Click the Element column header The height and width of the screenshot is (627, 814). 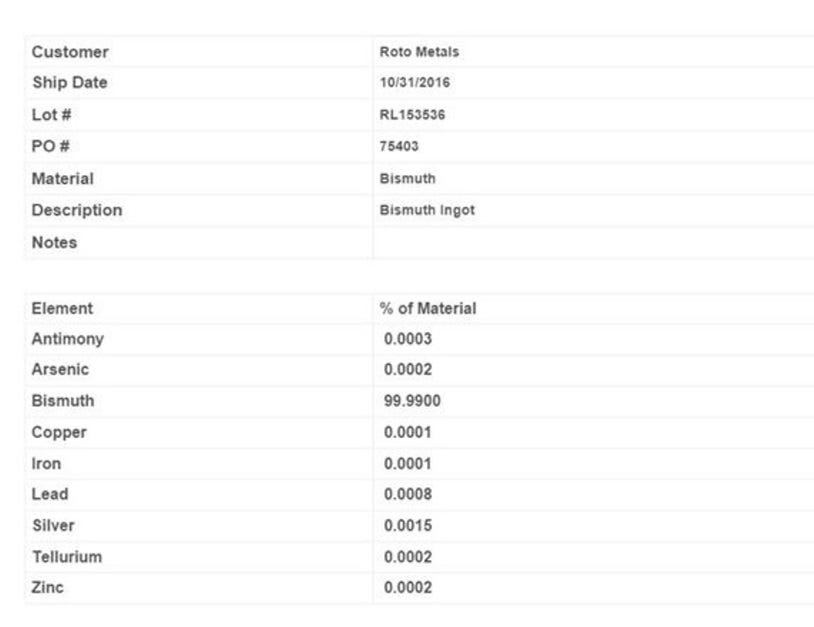pos(62,308)
